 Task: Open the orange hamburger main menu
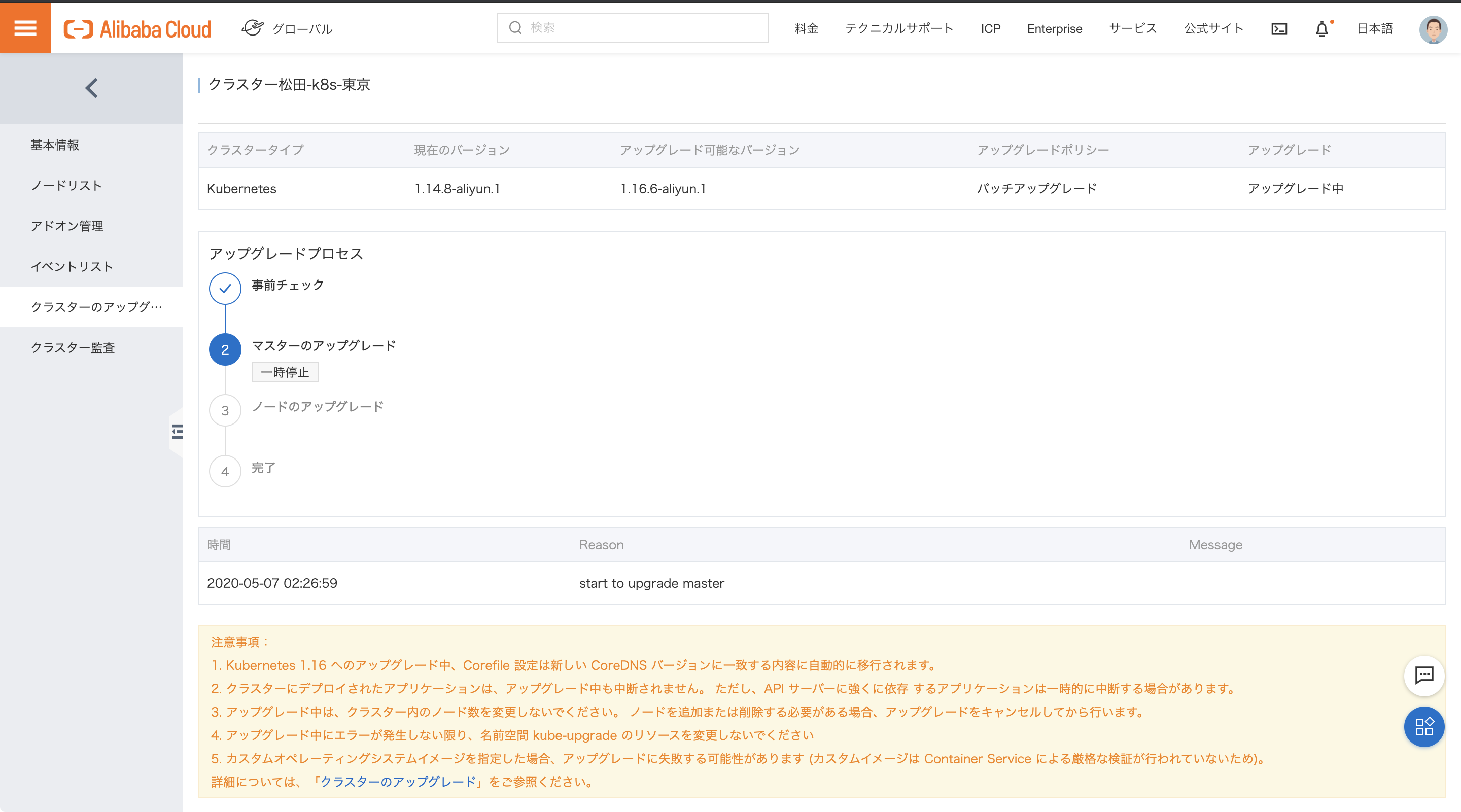click(x=25, y=28)
